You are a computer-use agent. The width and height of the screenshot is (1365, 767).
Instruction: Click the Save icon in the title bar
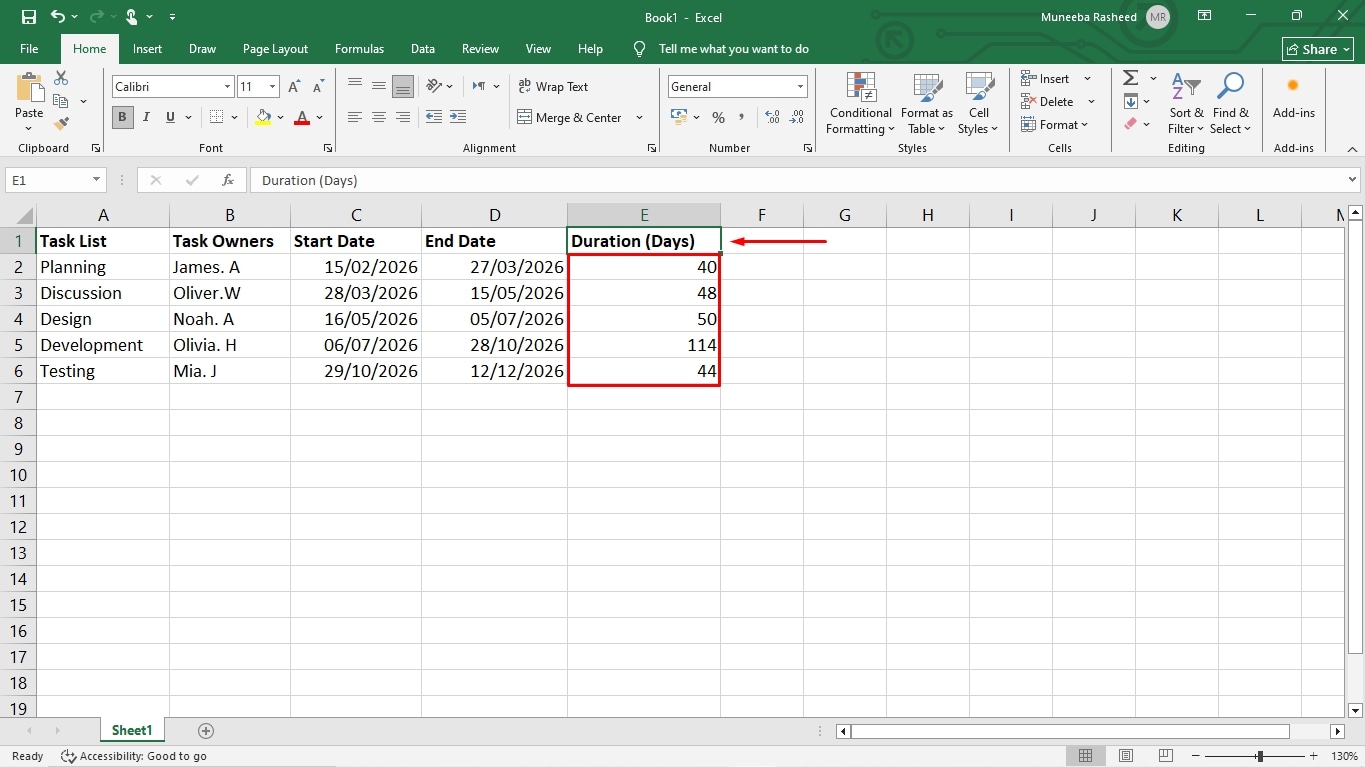pos(28,17)
